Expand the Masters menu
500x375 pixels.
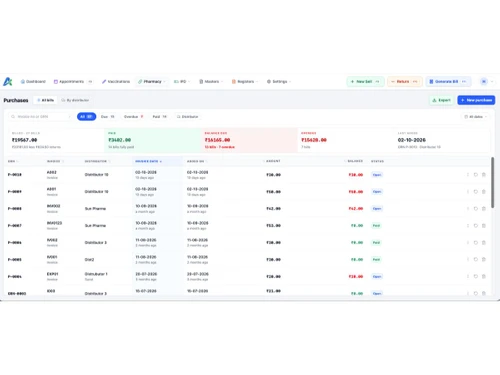(x=211, y=81)
